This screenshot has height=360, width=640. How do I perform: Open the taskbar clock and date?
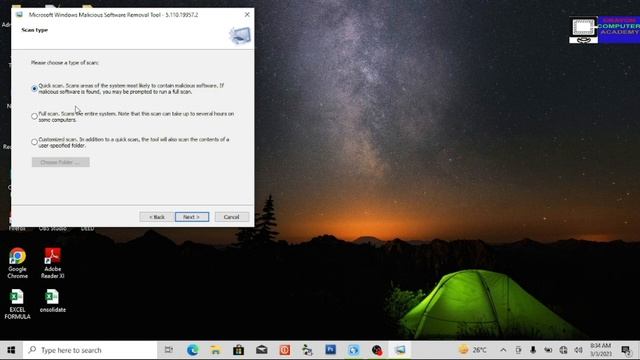tap(600, 350)
